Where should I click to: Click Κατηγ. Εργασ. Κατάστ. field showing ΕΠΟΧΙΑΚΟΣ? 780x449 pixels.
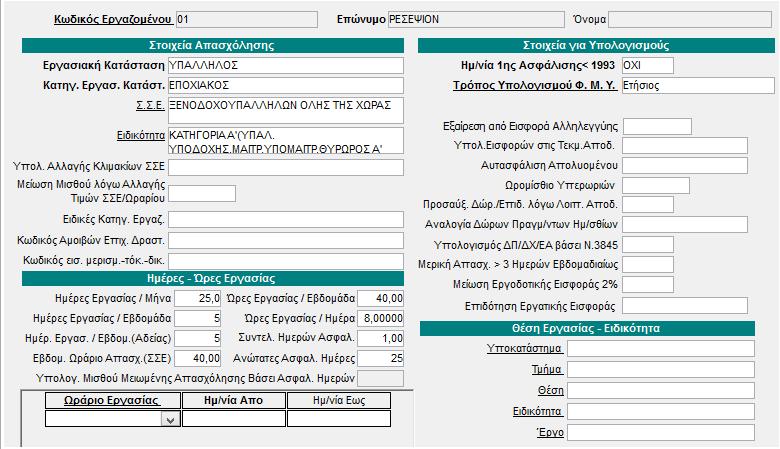(x=286, y=86)
